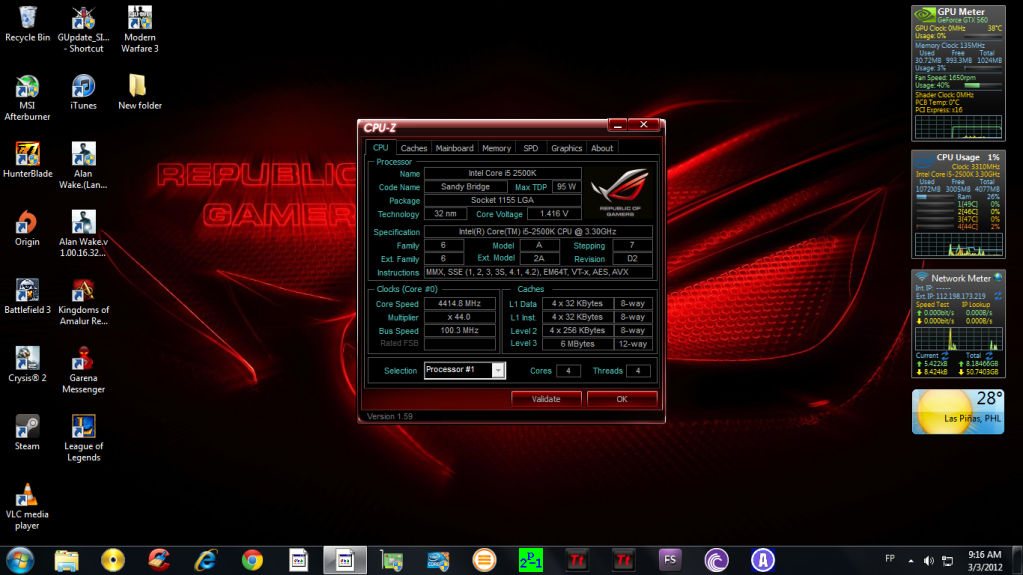
Task: Reset Total counter in Network Meter
Action: coord(989,356)
